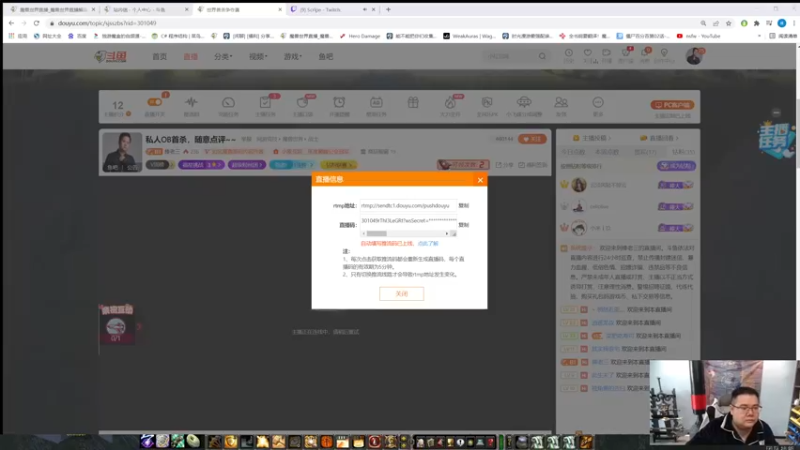Click the search magnifier icon in Douyu header
800x450 pixels.
tap(542, 56)
